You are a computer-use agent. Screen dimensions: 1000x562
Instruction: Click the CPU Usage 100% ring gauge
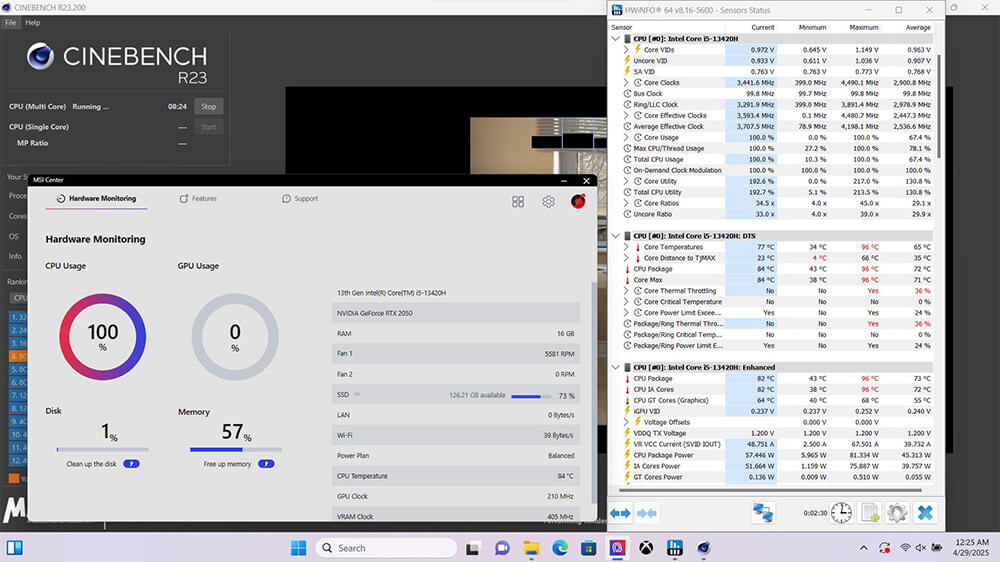[103, 337]
